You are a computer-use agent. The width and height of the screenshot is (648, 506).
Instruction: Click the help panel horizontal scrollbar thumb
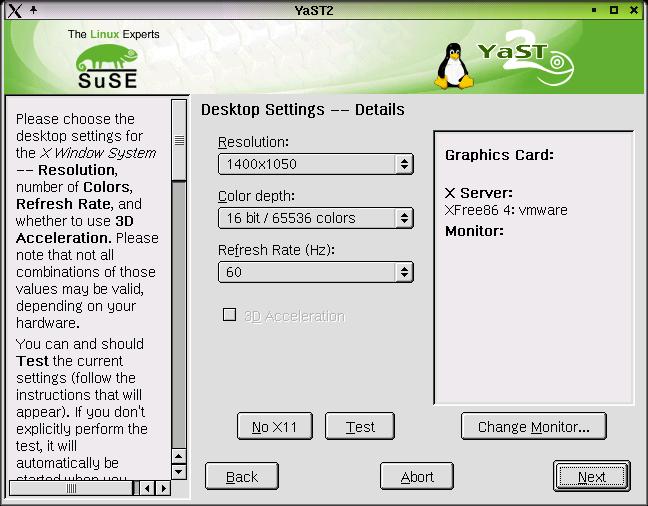[71, 488]
